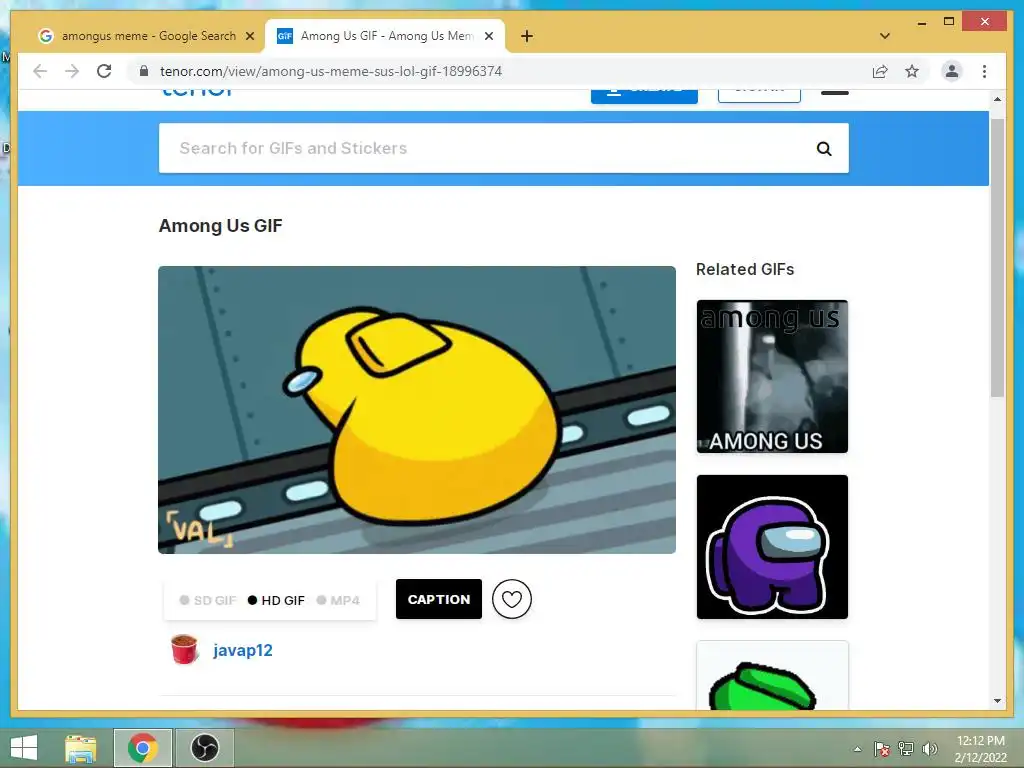Open Chrome's three-dot menu
This screenshot has width=1024, height=768.
(x=984, y=71)
